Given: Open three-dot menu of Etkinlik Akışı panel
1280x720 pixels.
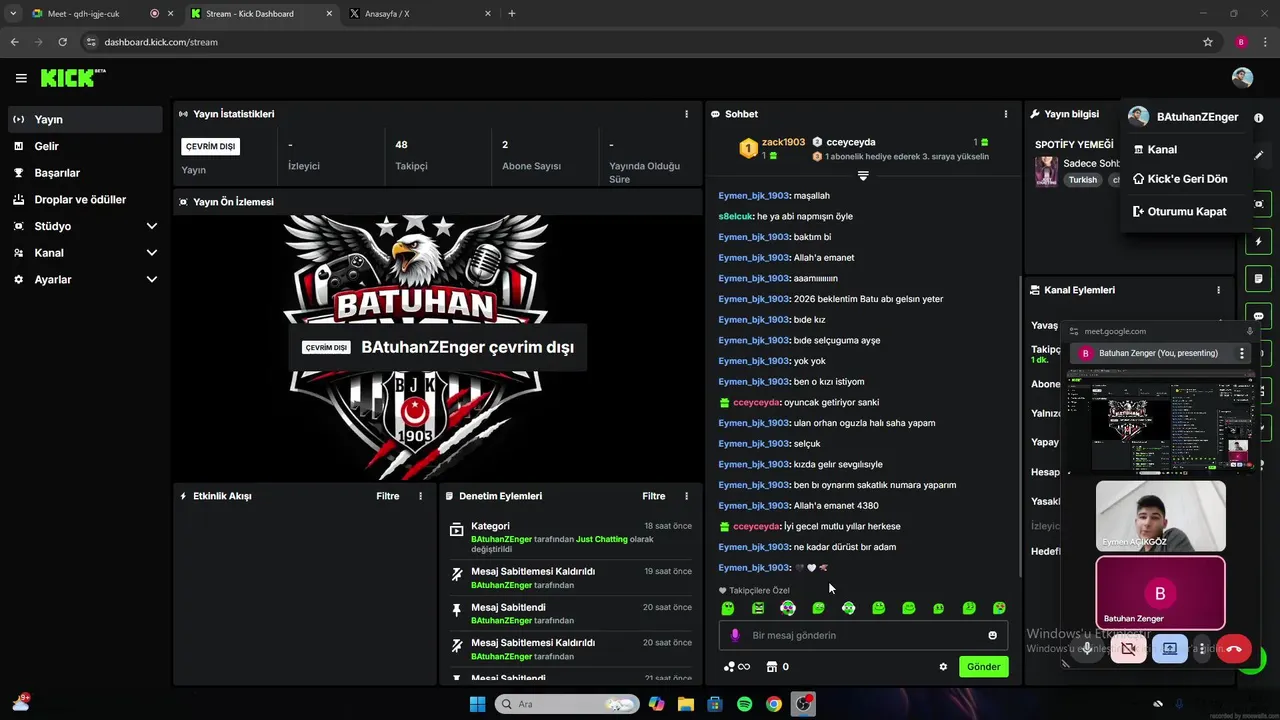Looking at the screenshot, I should [x=420, y=496].
